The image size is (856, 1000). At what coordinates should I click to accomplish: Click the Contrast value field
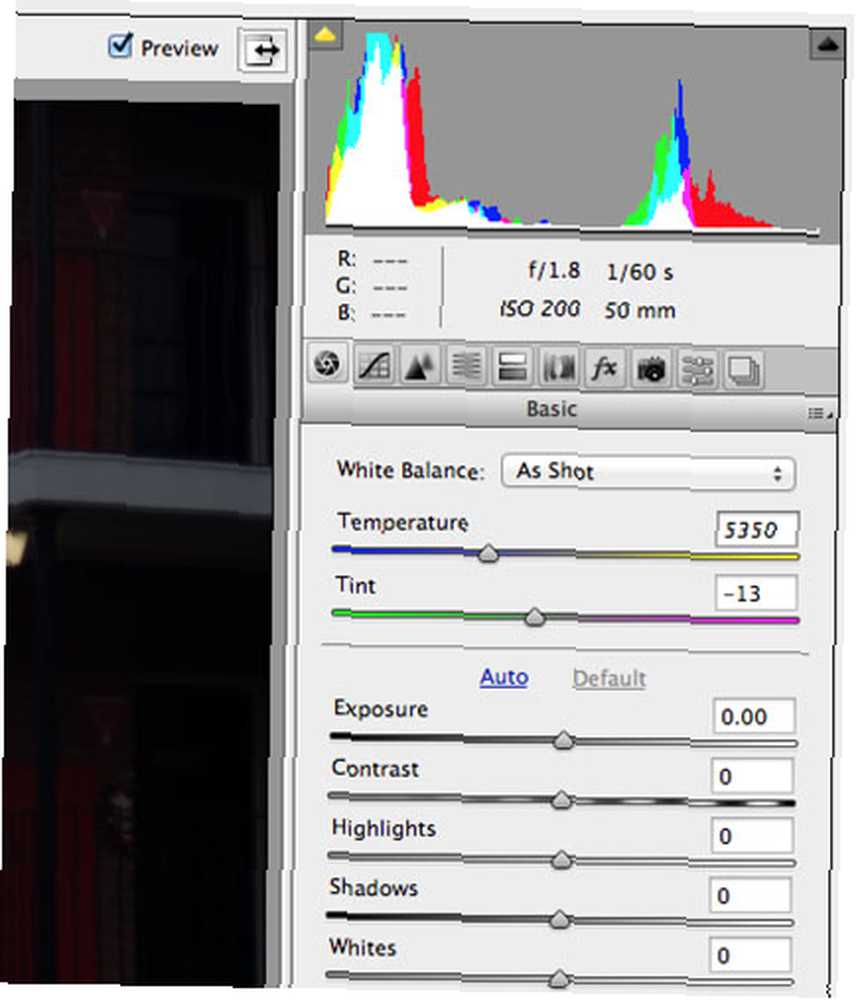click(x=753, y=776)
